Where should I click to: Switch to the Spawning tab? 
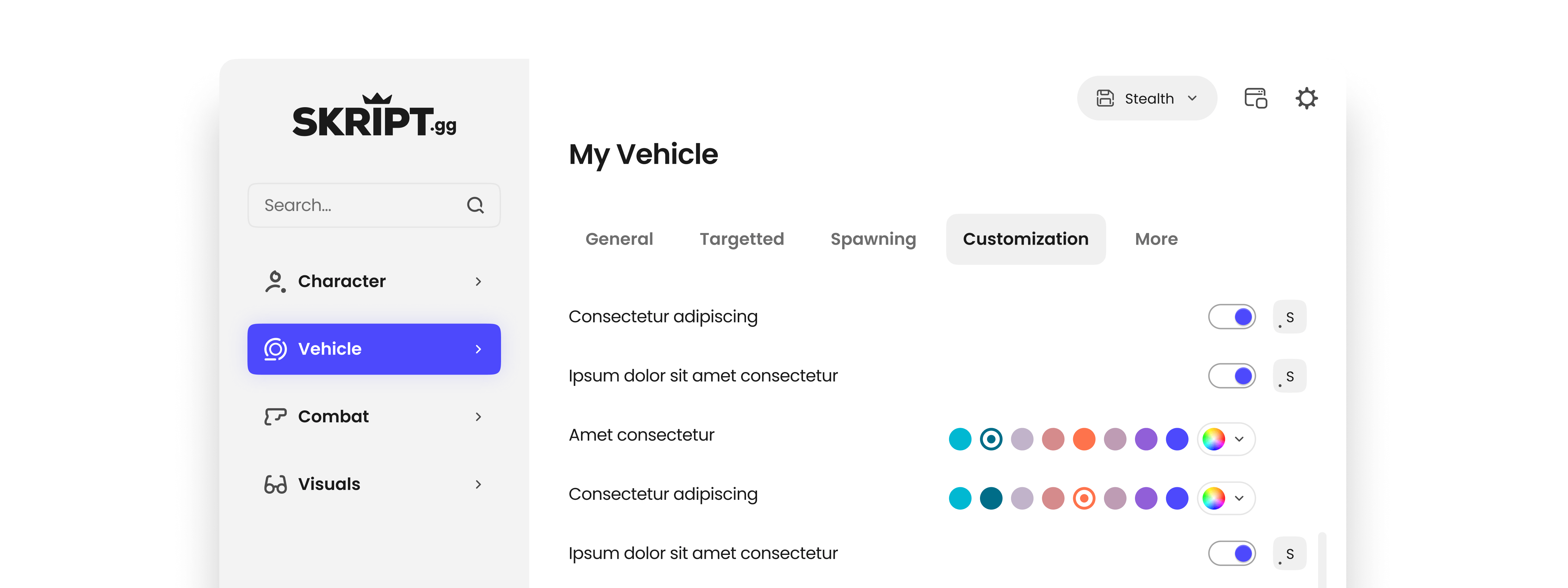pos(873,239)
